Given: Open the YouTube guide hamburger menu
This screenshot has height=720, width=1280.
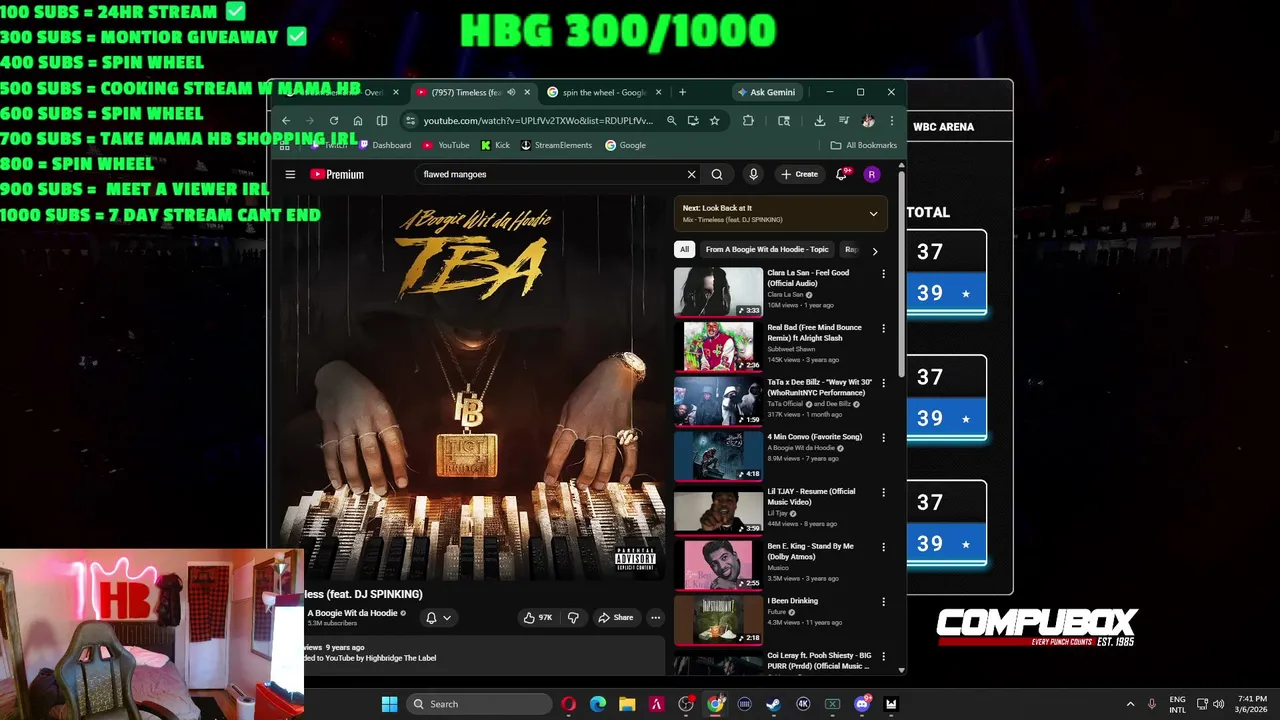Looking at the screenshot, I should pyautogui.click(x=290, y=174).
